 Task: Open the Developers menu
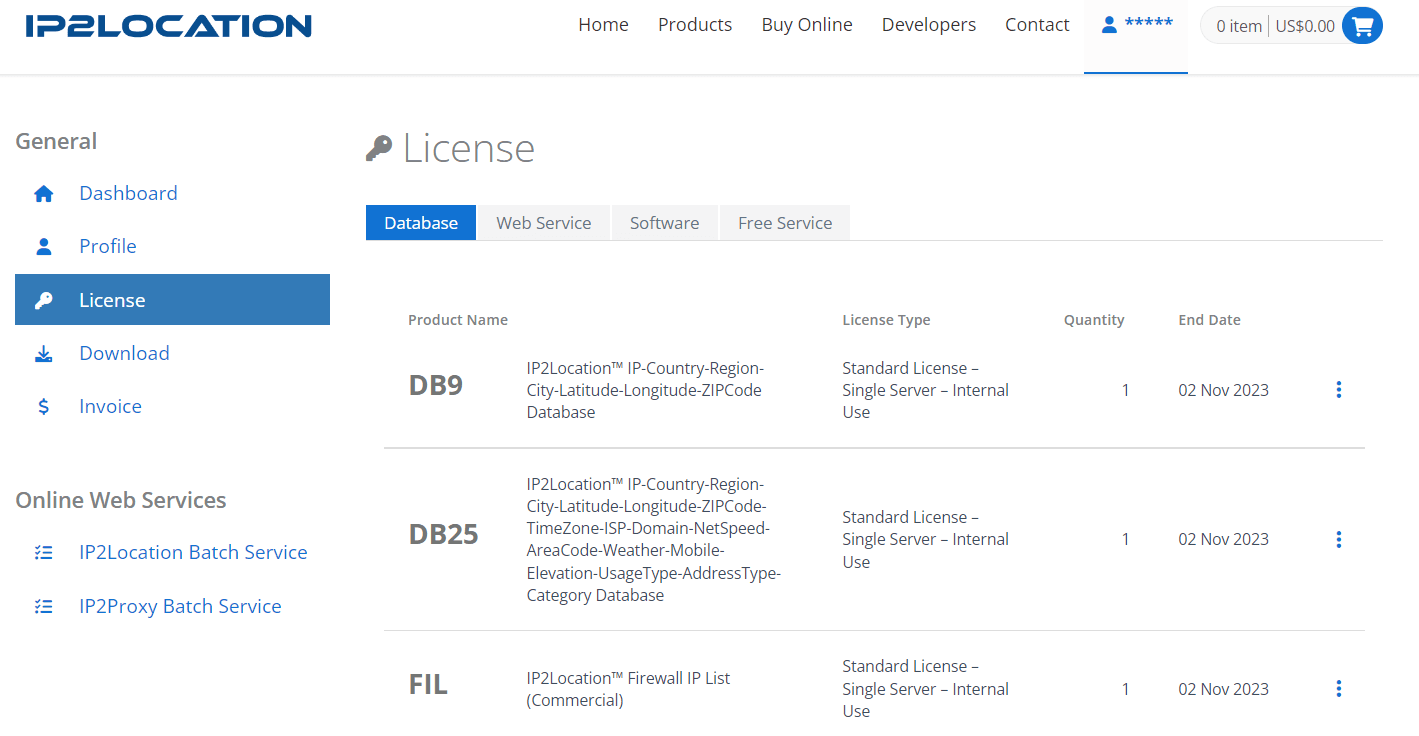(929, 25)
